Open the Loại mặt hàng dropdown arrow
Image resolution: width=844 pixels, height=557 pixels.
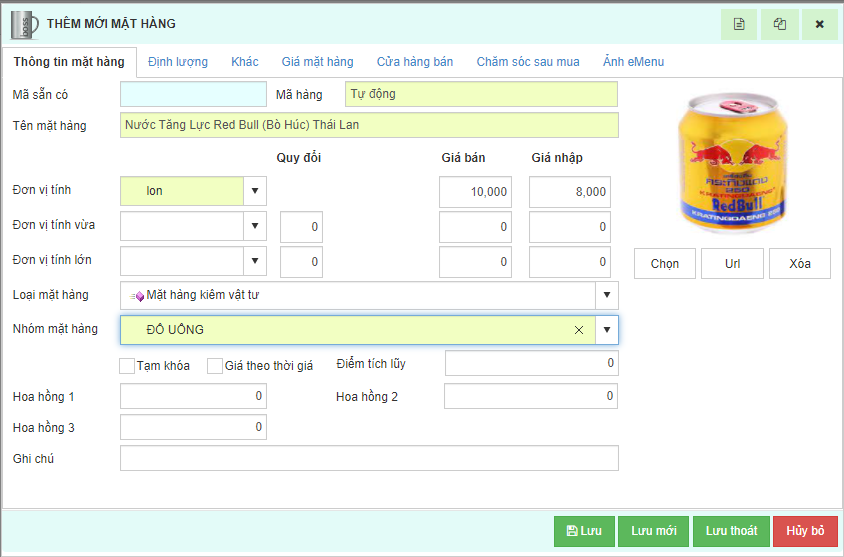tap(607, 295)
